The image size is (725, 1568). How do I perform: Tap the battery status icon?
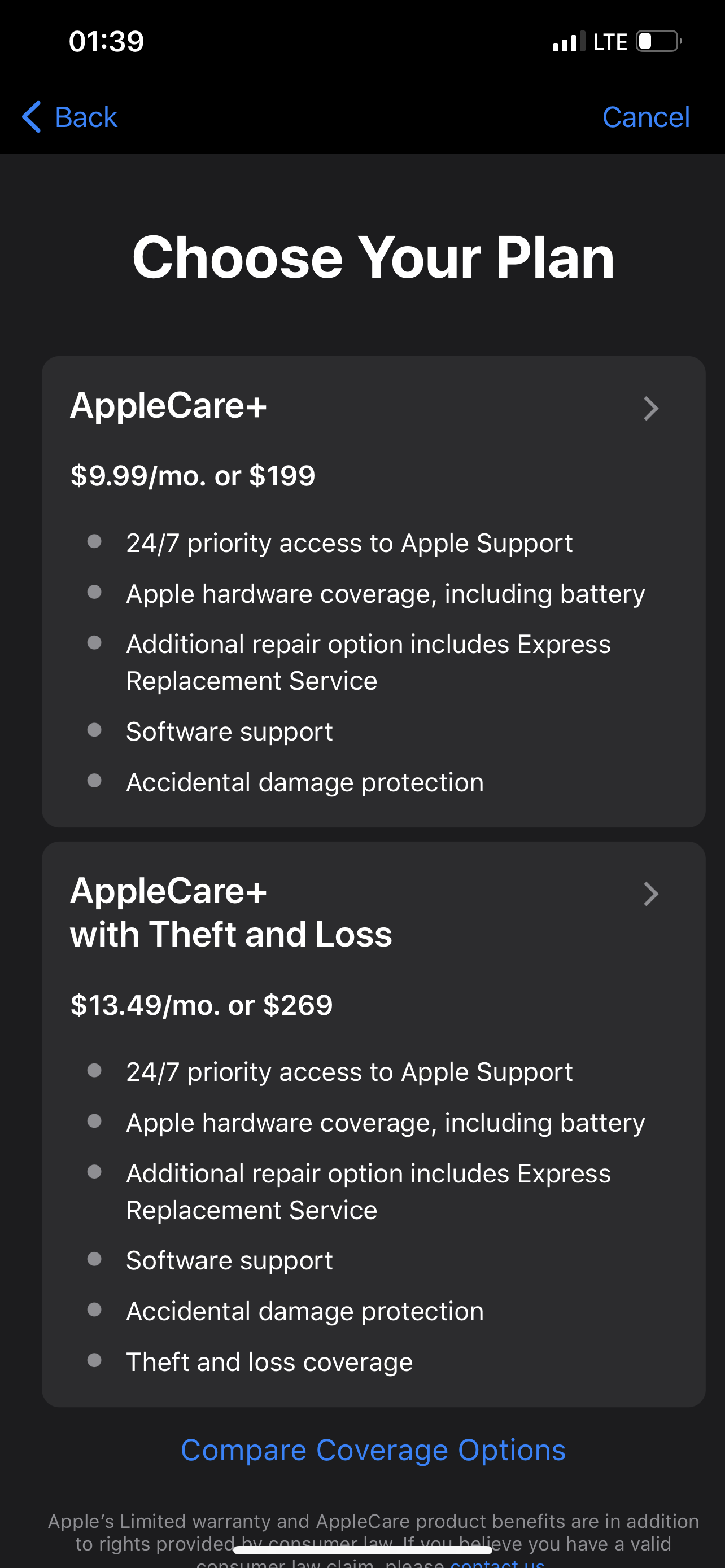point(658,41)
